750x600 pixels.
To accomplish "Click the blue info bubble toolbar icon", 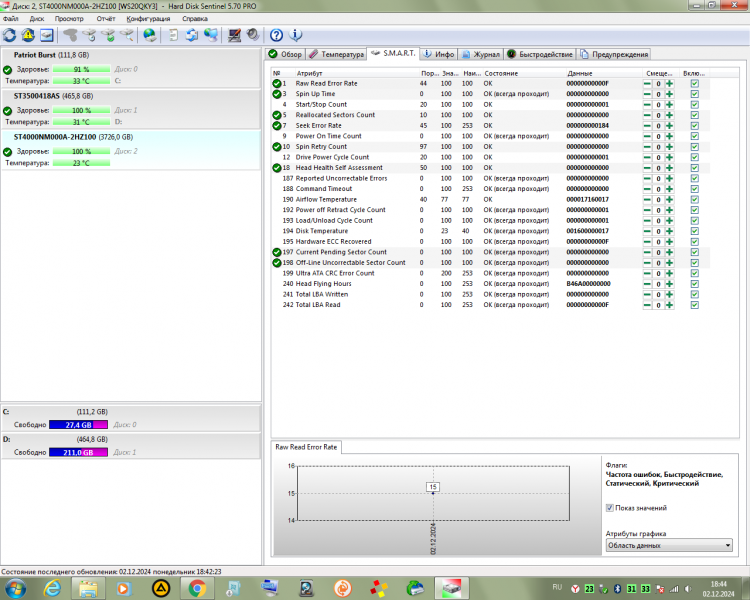I will pos(296,35).
